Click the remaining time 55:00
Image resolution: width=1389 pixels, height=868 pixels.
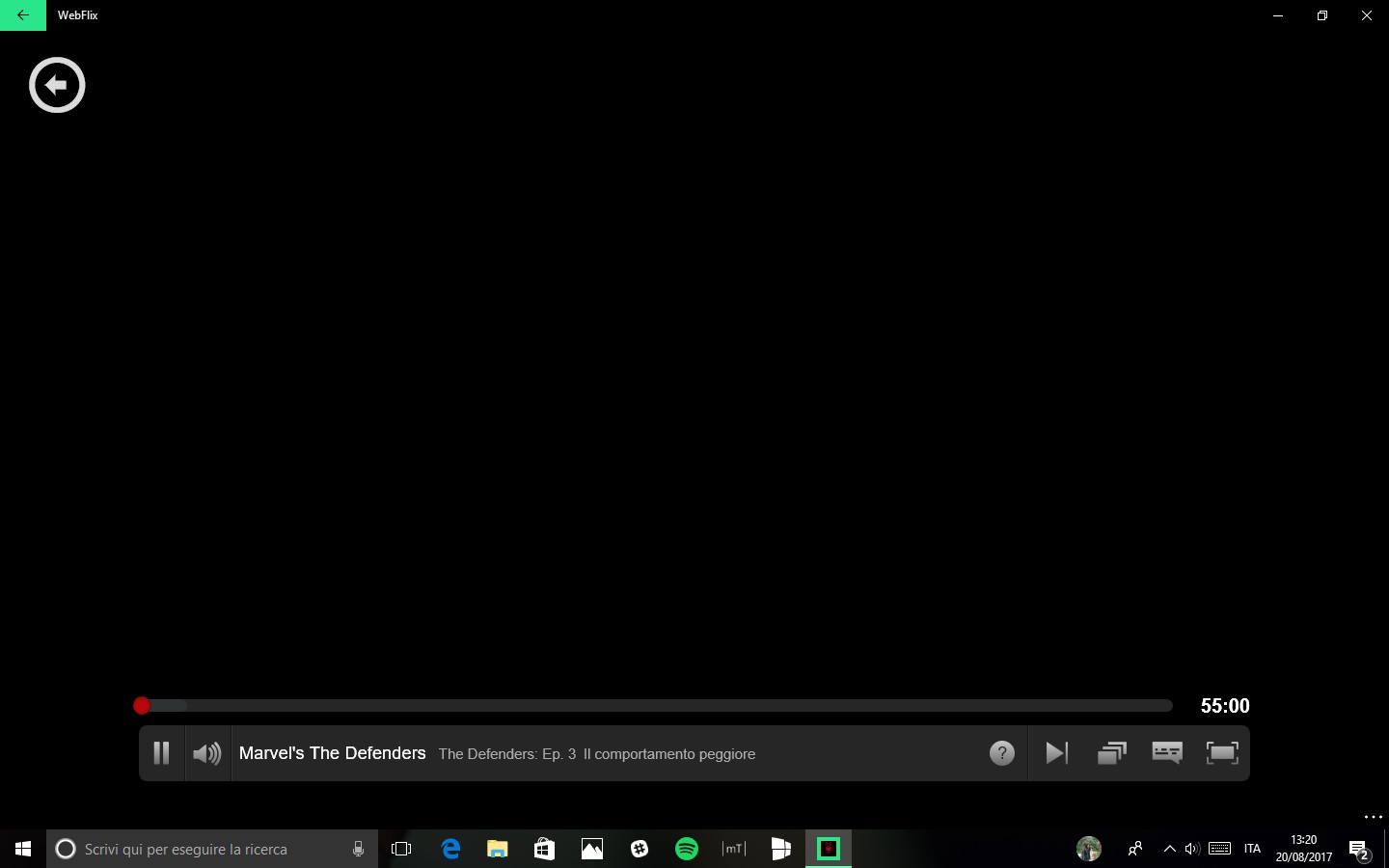tap(1225, 706)
